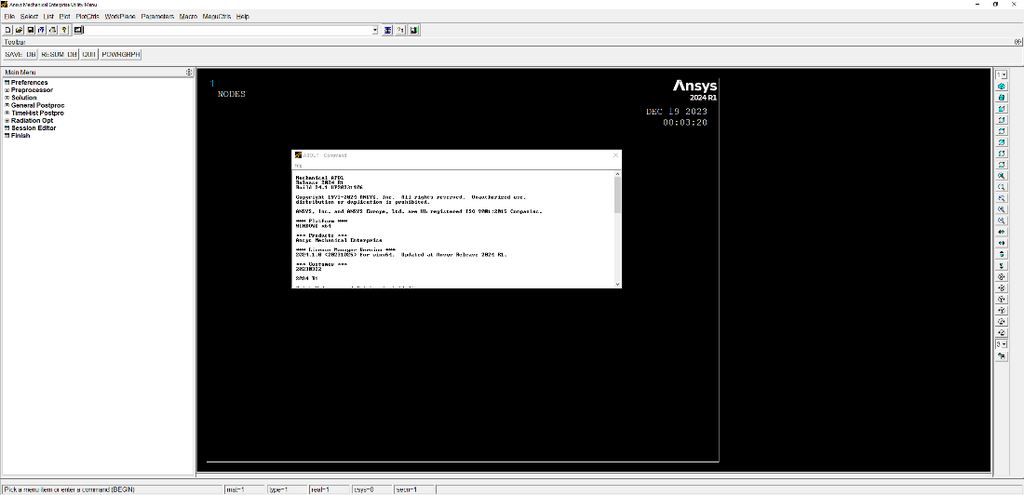The height and width of the screenshot is (495, 1024).
Task: Select the Oblique View icon
Action: coord(1001,97)
